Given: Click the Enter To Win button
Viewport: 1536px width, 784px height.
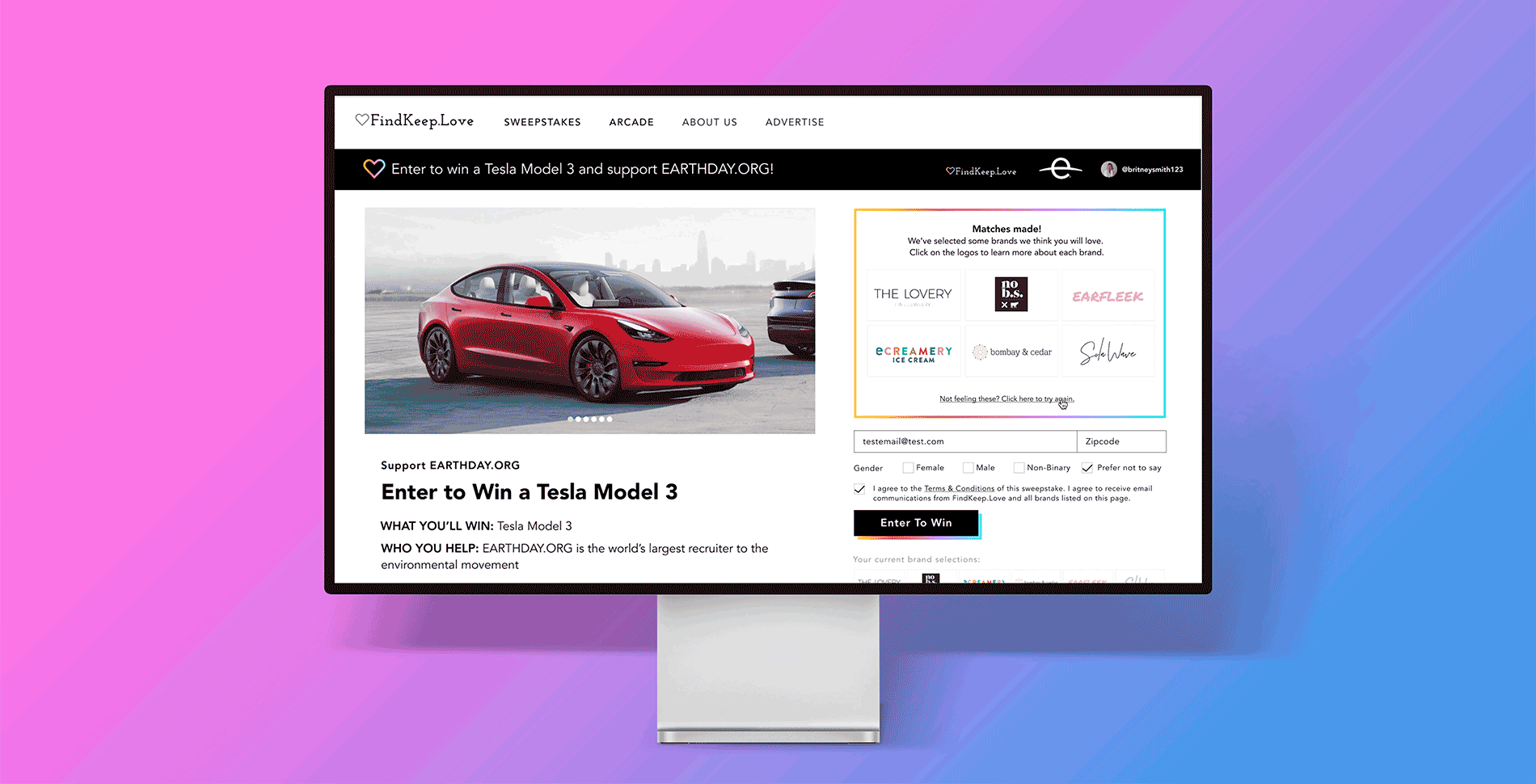Looking at the screenshot, I should pos(916,523).
